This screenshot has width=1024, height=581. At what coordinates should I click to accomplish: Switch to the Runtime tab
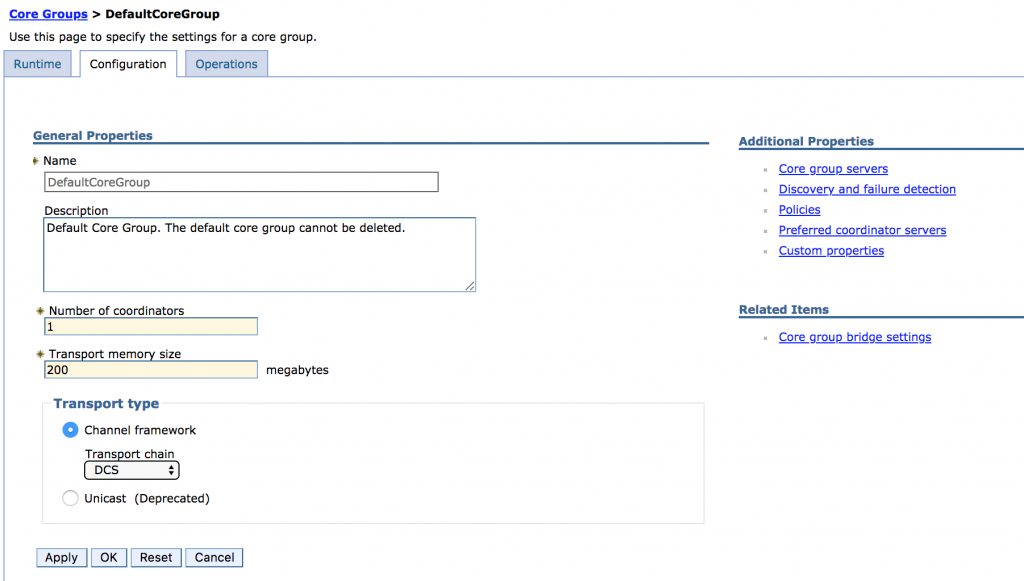click(x=37, y=64)
